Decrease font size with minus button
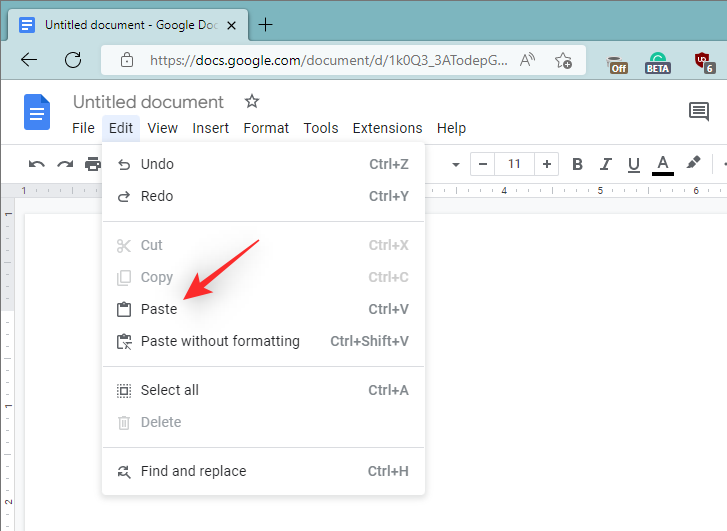The width and height of the screenshot is (727, 531). click(x=483, y=164)
